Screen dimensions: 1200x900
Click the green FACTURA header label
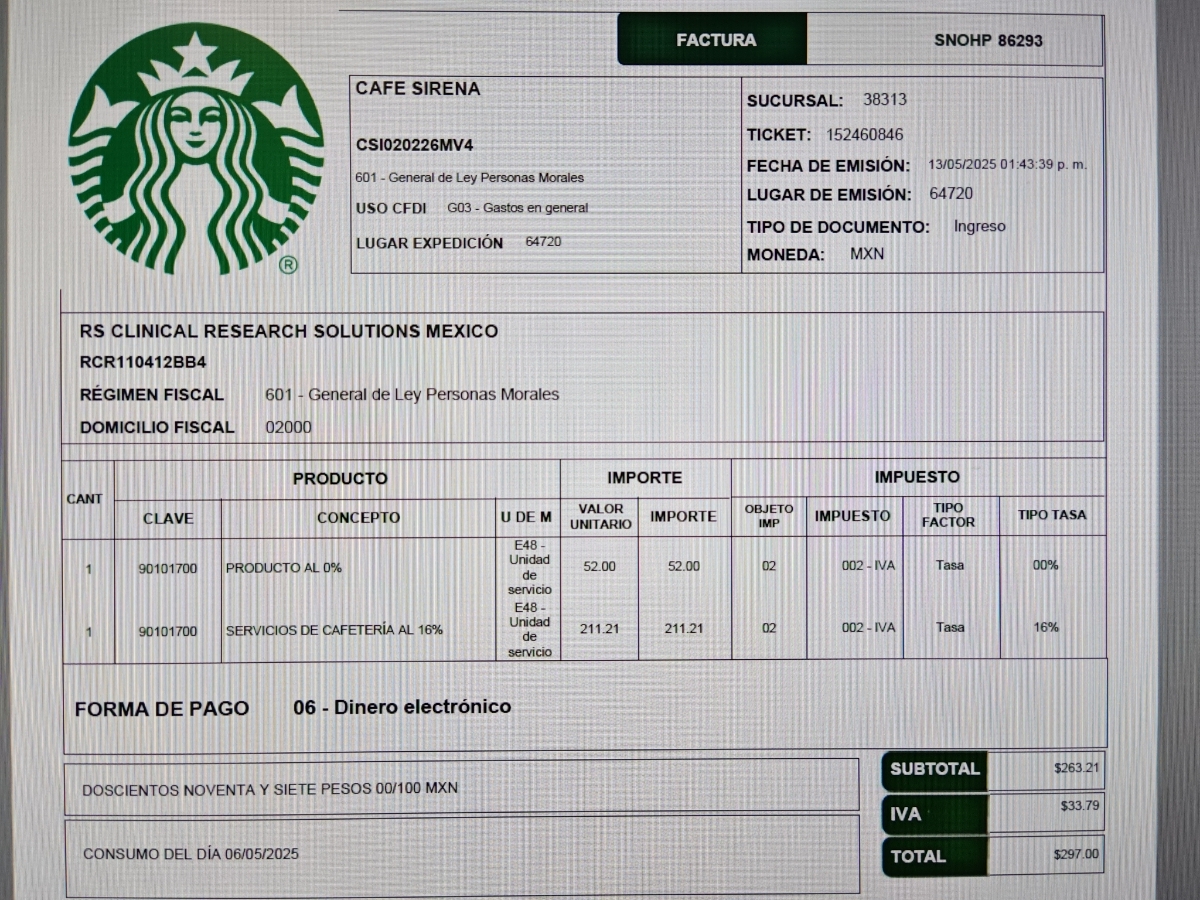(716, 41)
